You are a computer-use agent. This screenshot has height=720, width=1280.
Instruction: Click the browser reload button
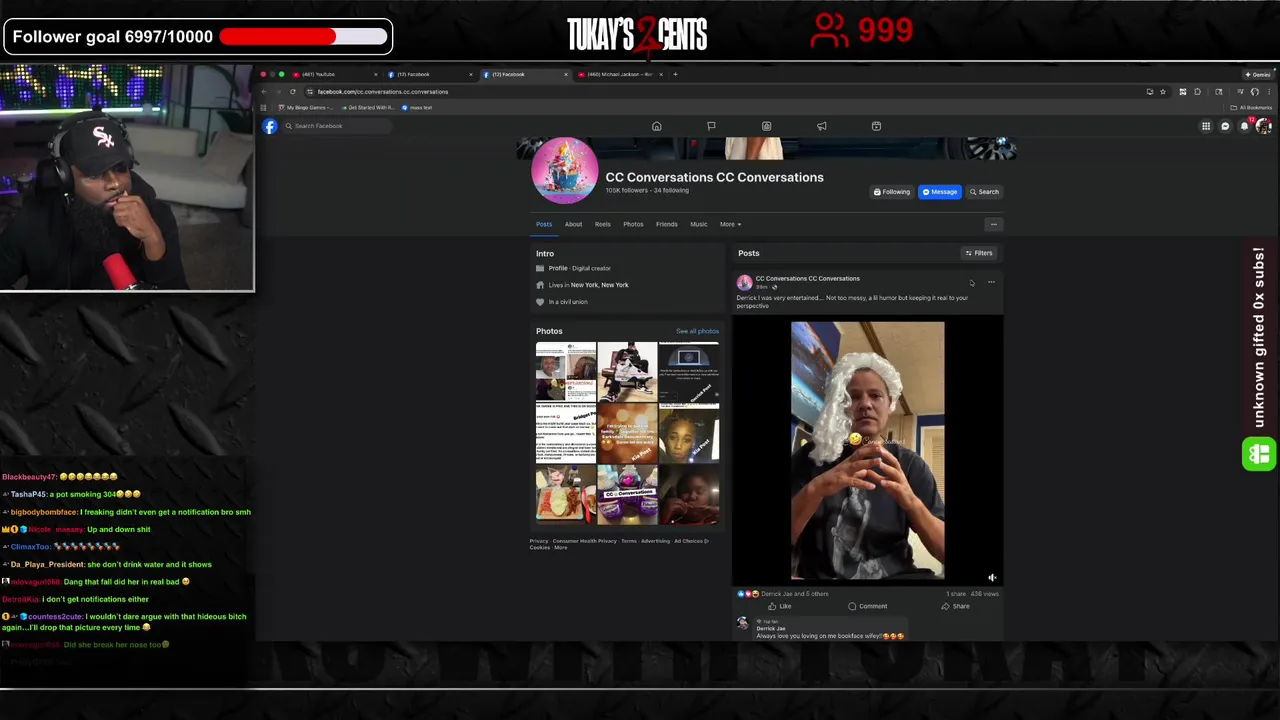pyautogui.click(x=293, y=92)
